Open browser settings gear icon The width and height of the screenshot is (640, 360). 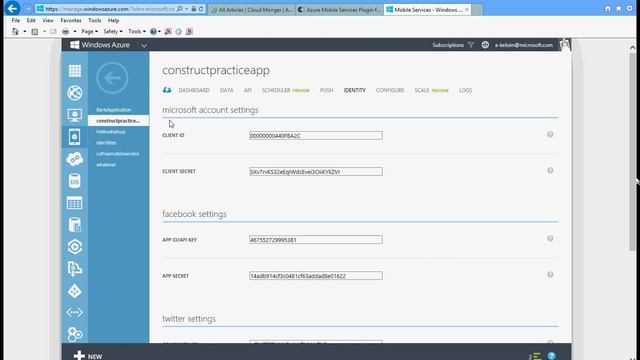pos(629,9)
